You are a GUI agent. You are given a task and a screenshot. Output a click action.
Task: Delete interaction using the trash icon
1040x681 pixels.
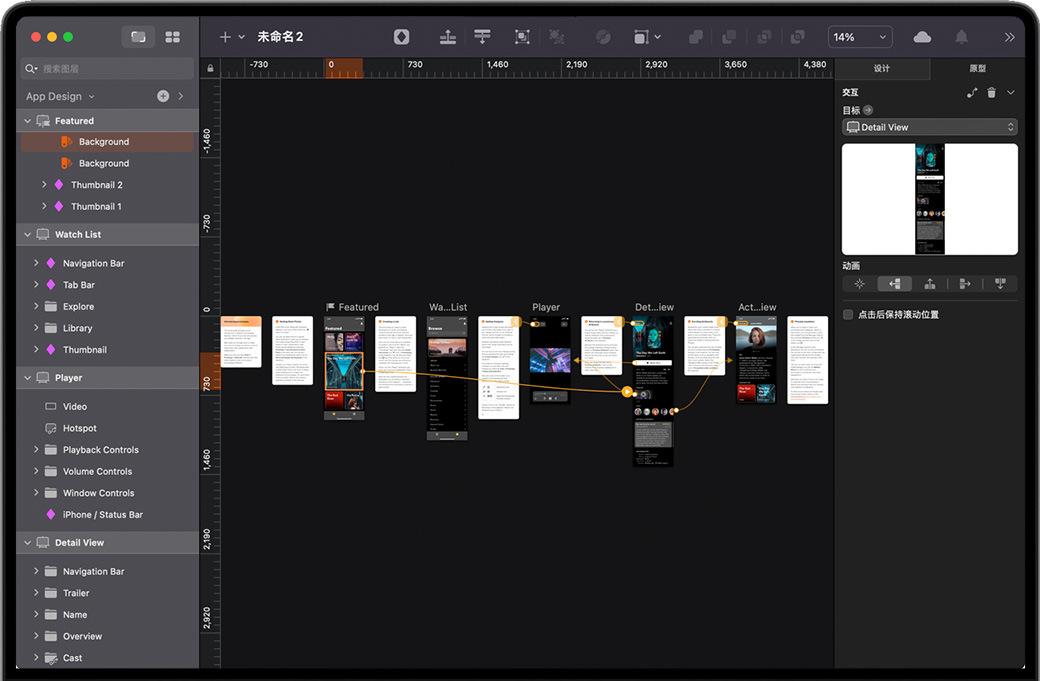[991, 93]
